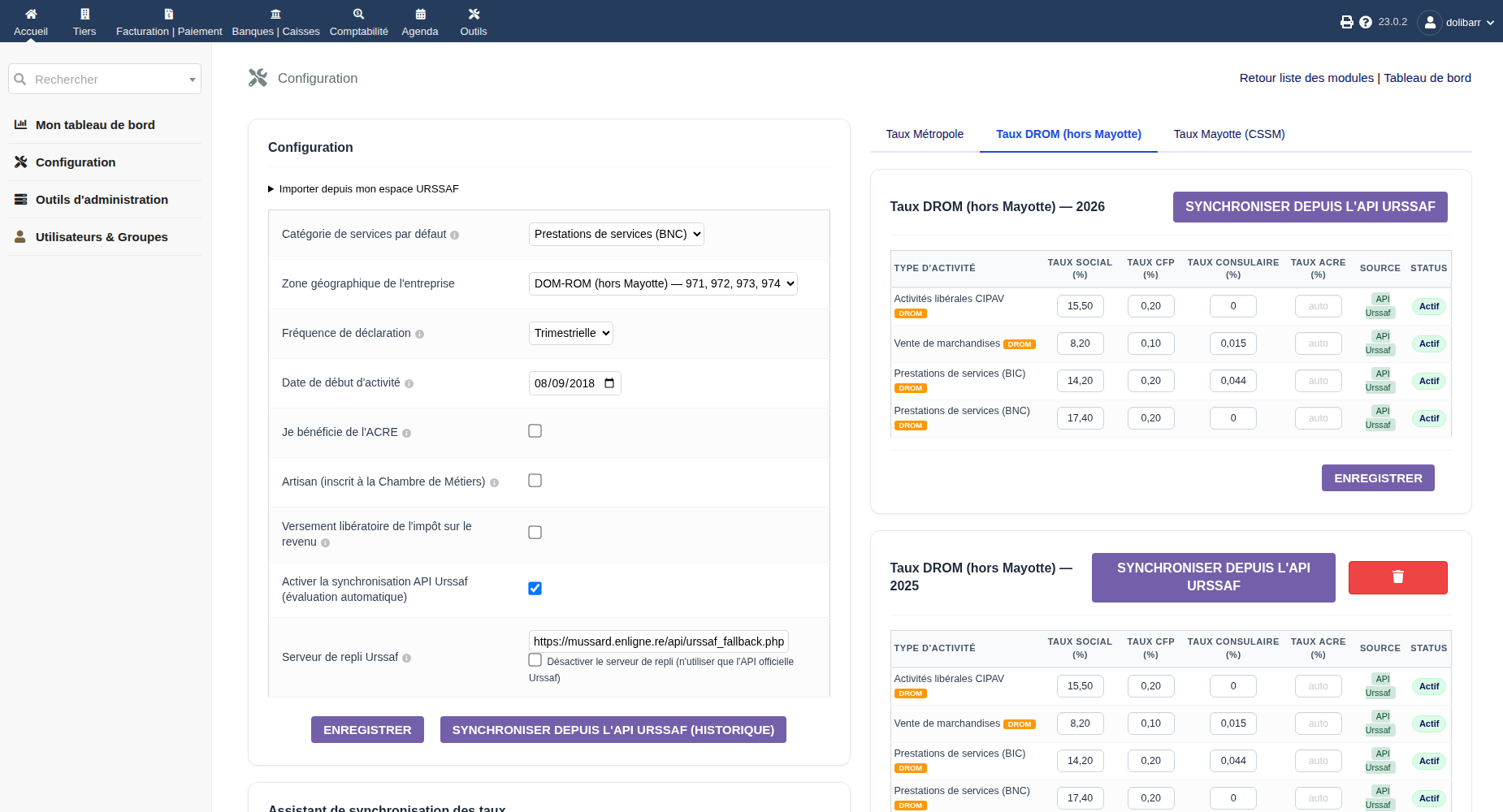This screenshot has height=812, width=1503.
Task: Tick the Artisan Chambre de Métiers checkbox
Action: pyautogui.click(x=535, y=481)
